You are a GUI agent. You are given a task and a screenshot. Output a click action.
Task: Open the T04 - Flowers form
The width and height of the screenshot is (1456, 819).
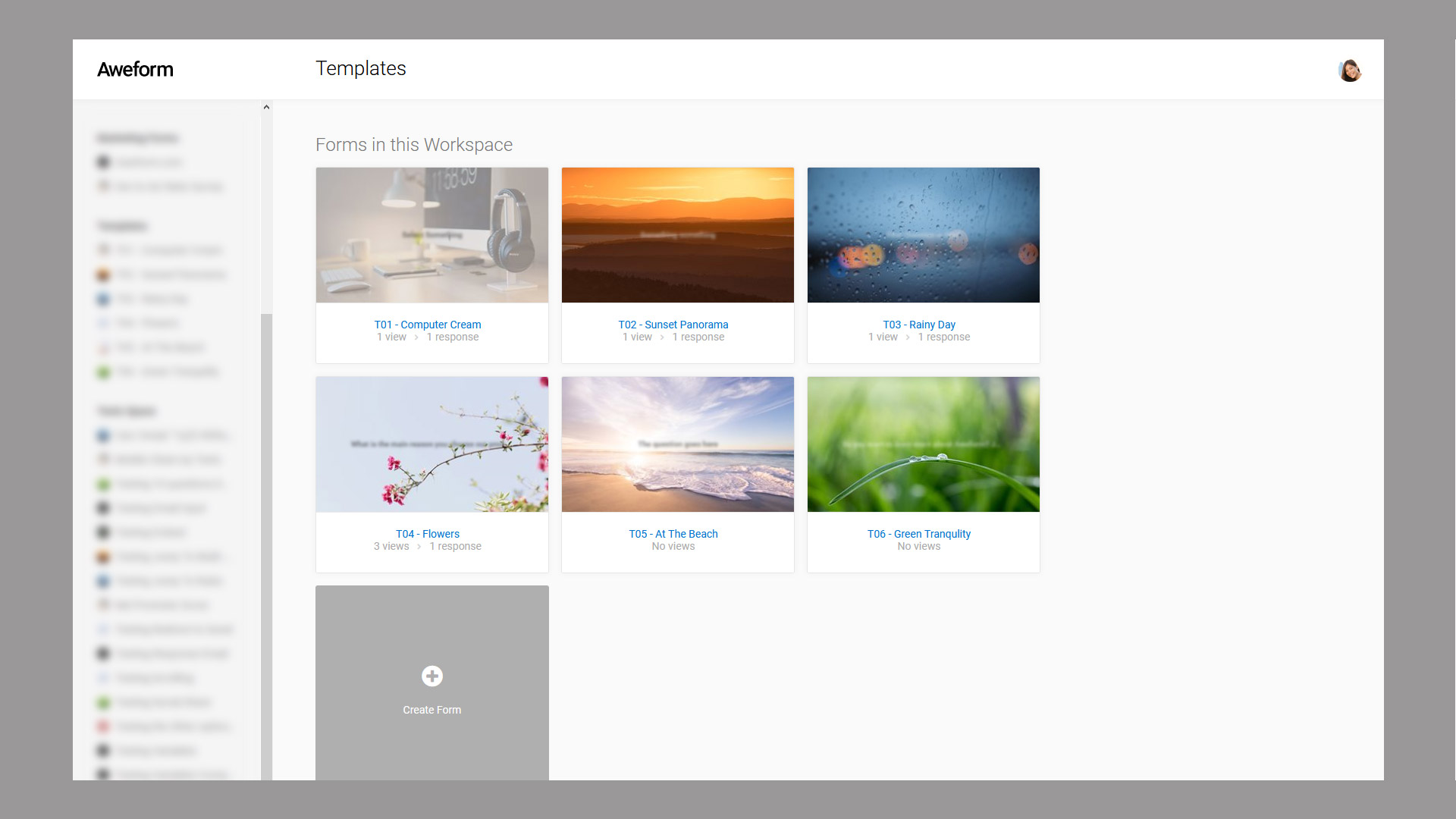pos(428,533)
